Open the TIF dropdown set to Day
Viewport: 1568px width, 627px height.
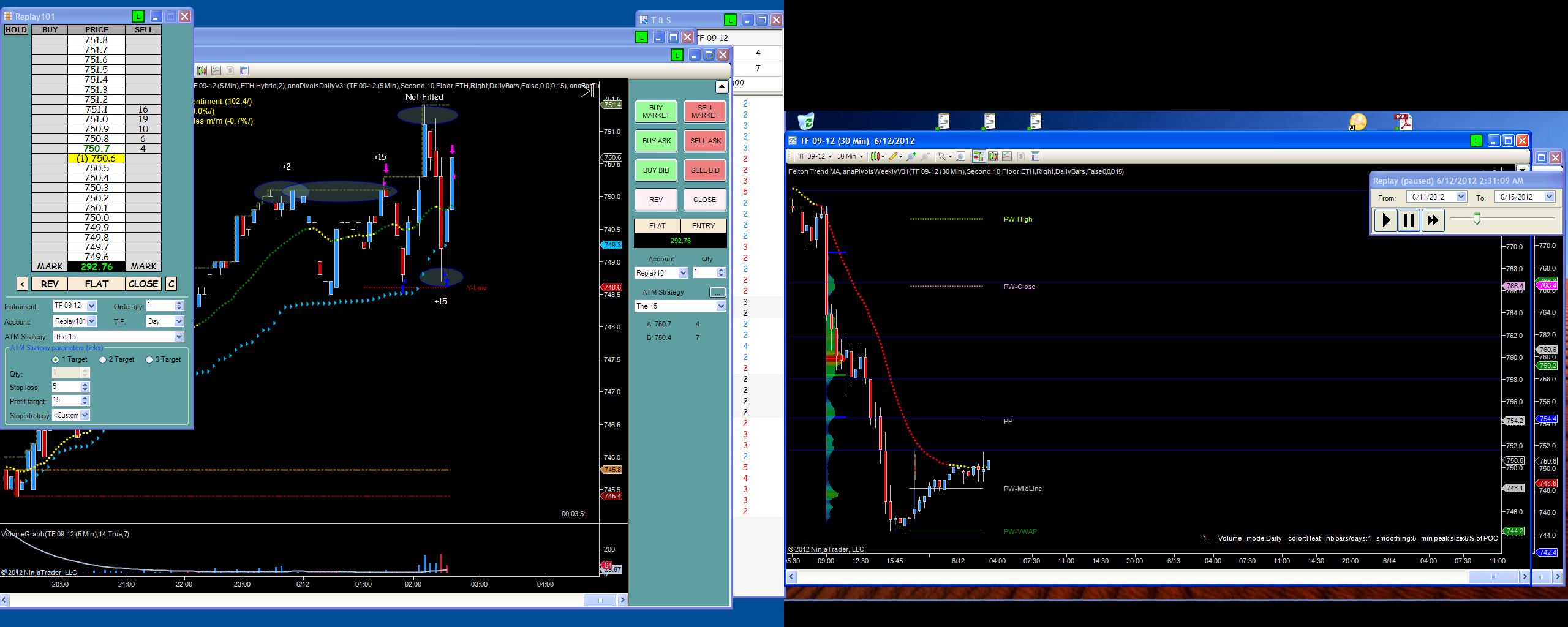tap(165, 321)
